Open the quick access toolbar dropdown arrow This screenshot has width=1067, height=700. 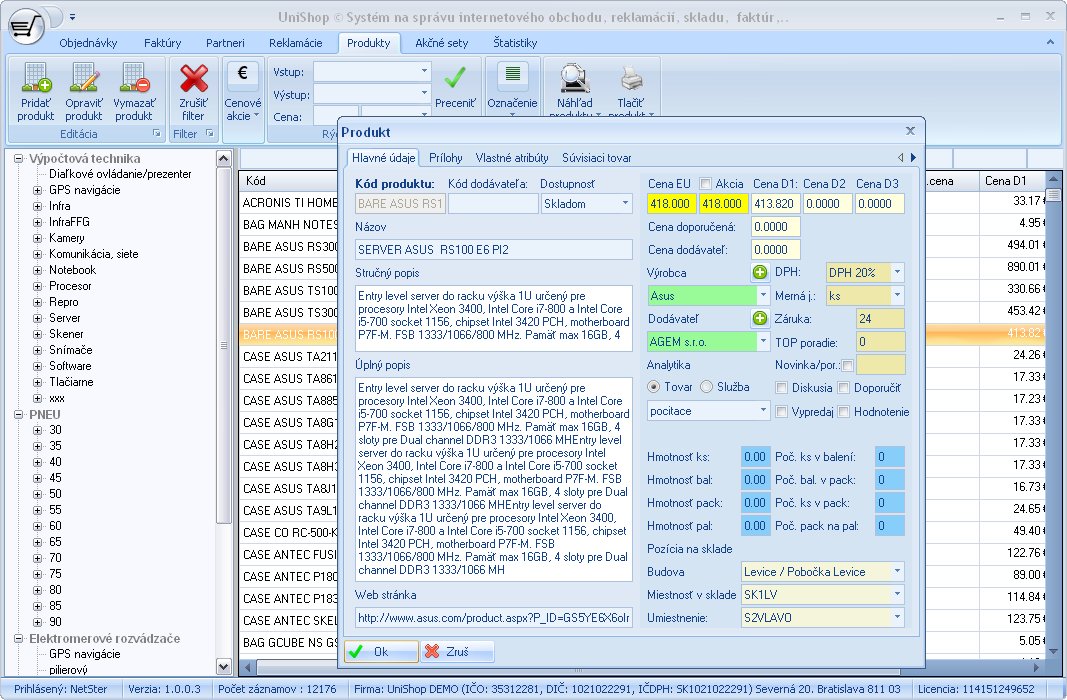pos(72,17)
